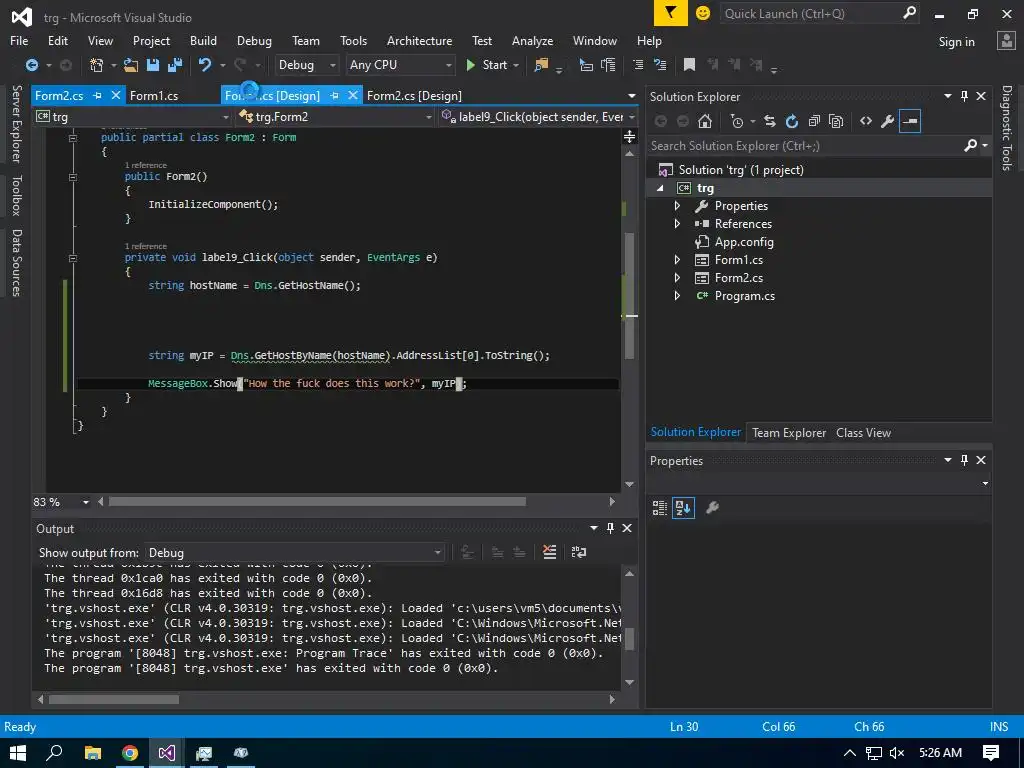The height and width of the screenshot is (768, 1024).
Task: Open Server Explorer side tab
Action: click(16, 124)
